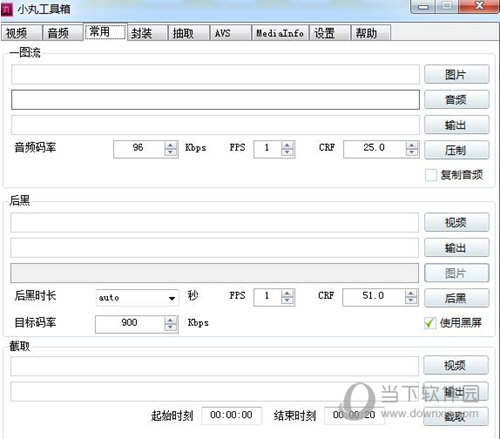
Task: Click the 截取 output path field
Action: click(215, 391)
